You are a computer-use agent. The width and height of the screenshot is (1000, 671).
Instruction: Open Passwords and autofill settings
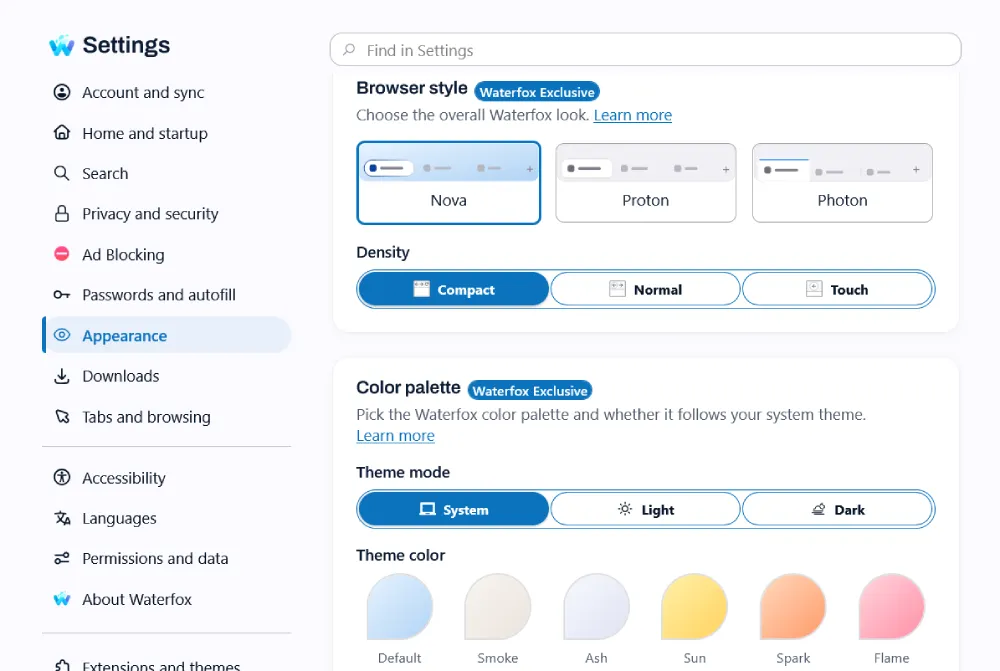click(167, 295)
